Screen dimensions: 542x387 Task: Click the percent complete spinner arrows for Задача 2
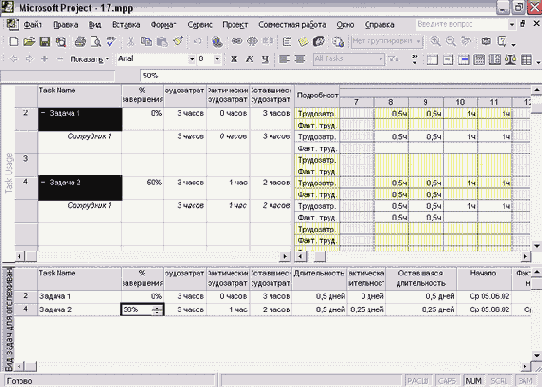coord(157,310)
